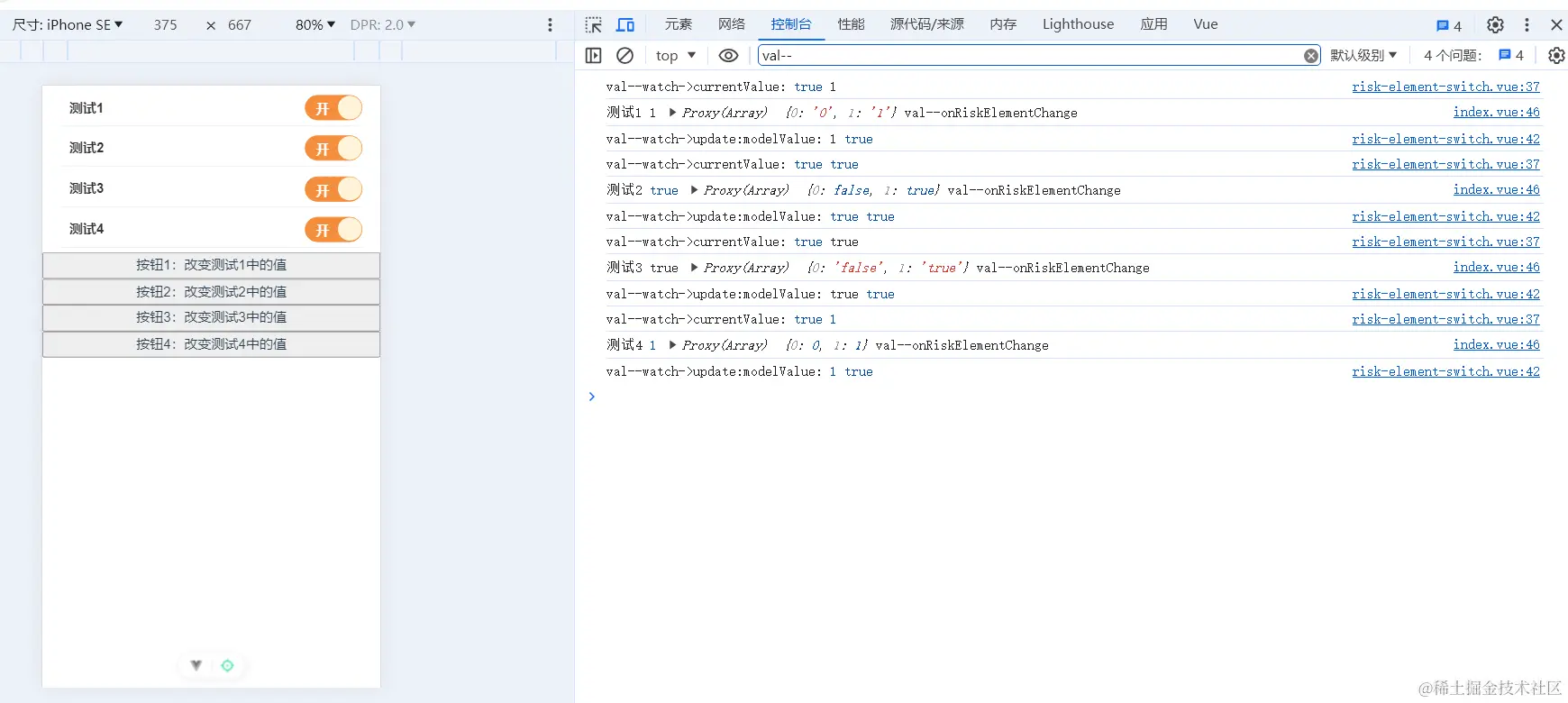Click the green target icon at the page bottom

[x=227, y=666]
